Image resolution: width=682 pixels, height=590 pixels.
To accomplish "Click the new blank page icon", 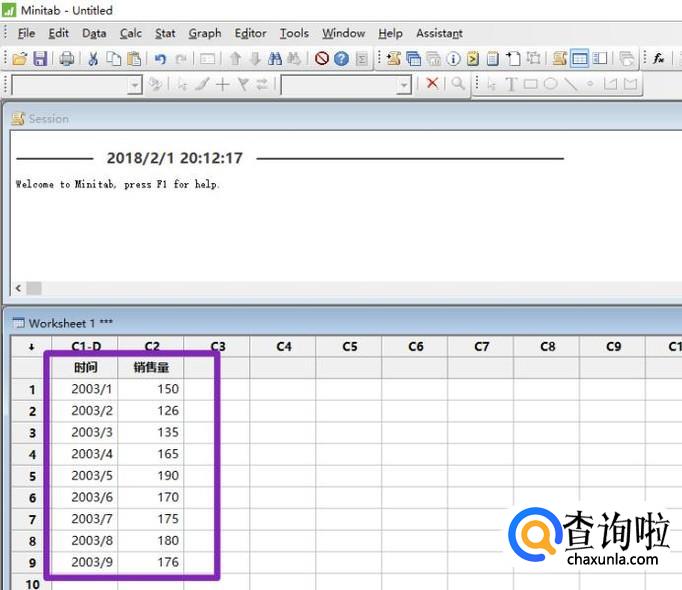I will click(x=513, y=58).
